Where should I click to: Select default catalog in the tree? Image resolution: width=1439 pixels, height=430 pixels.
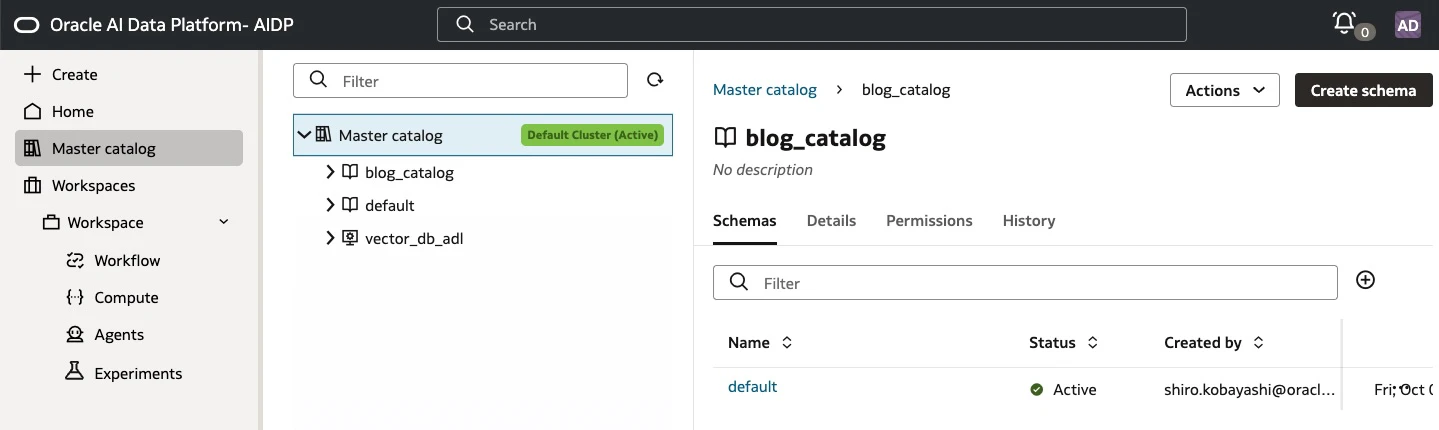(x=390, y=205)
